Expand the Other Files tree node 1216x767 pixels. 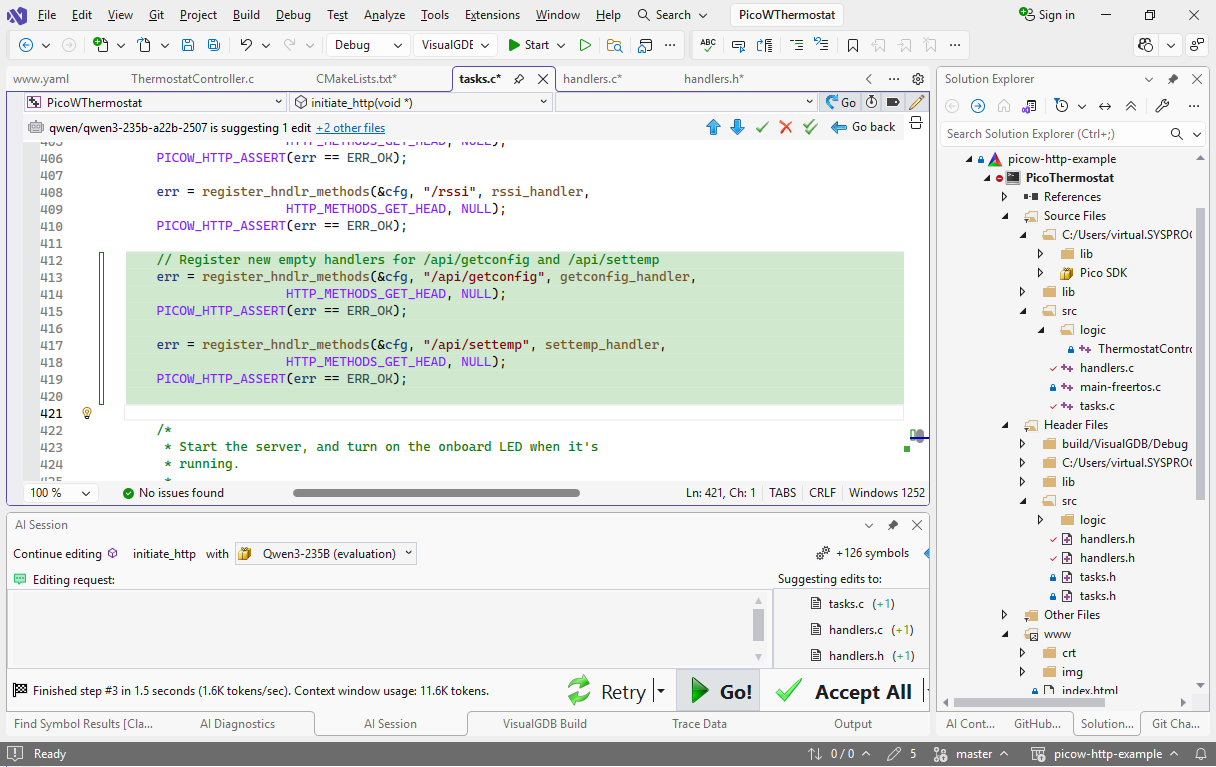[1004, 615]
